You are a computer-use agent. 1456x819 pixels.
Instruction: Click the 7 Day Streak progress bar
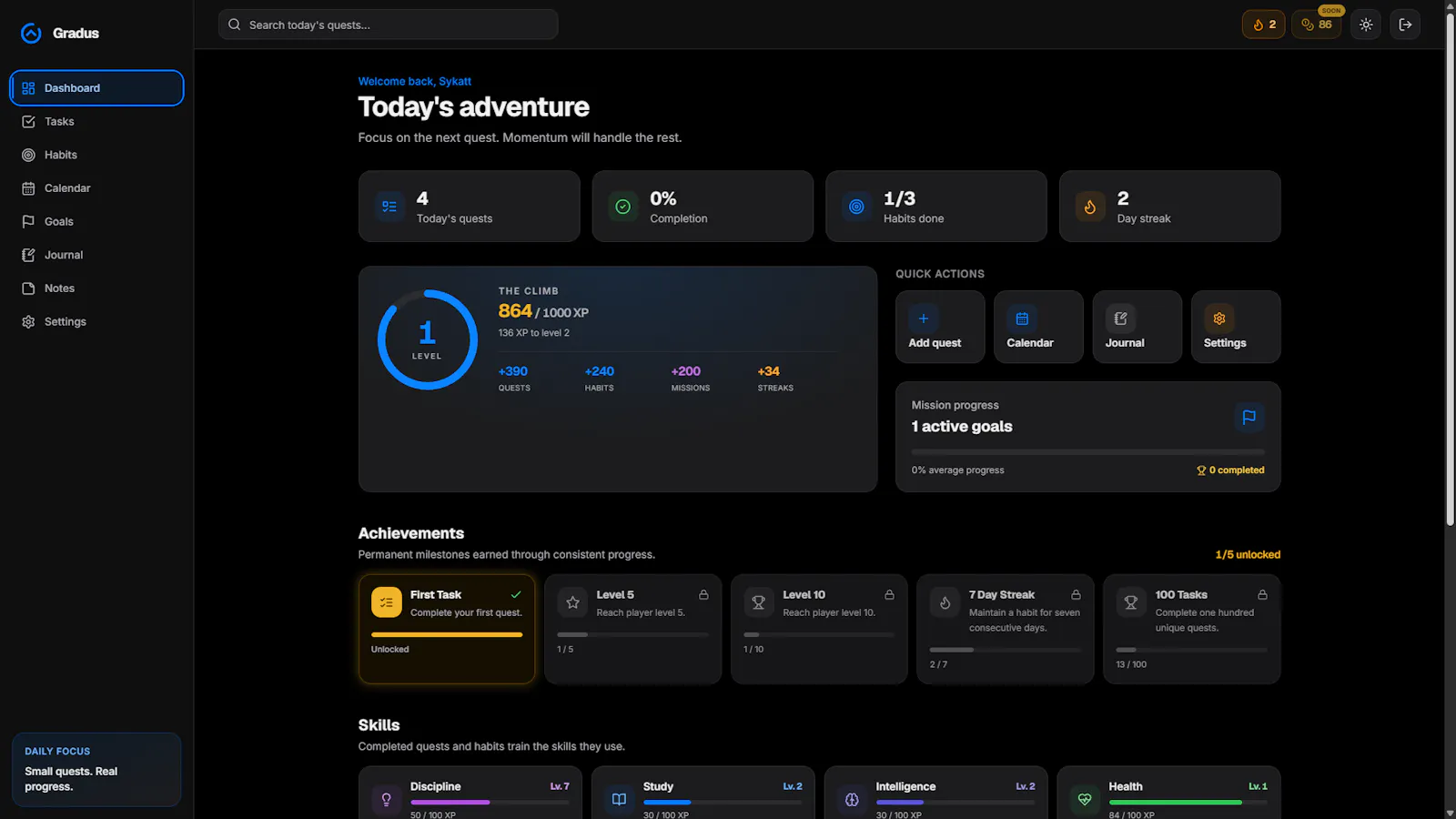tap(1006, 650)
